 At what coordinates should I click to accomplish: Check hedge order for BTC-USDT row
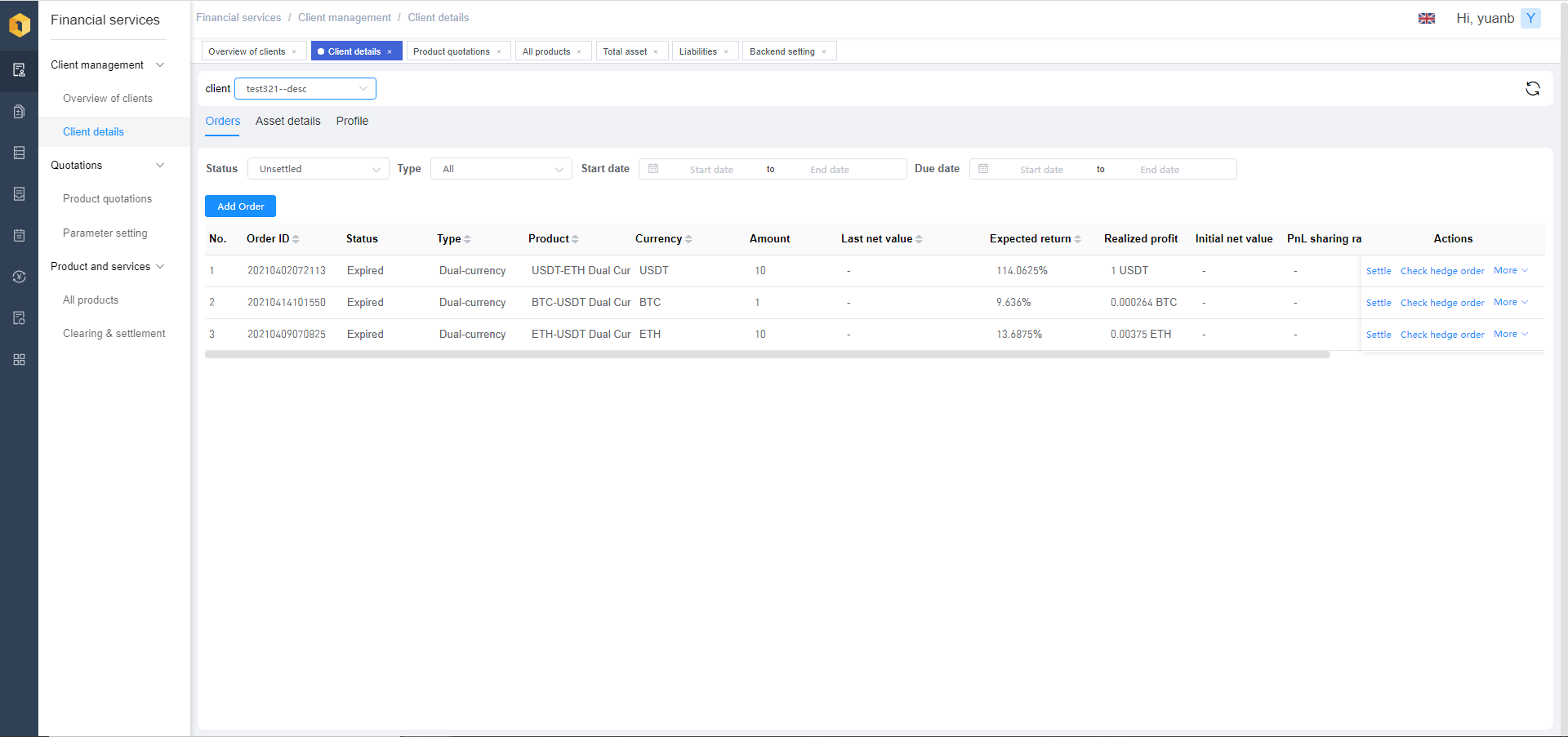(x=1442, y=303)
